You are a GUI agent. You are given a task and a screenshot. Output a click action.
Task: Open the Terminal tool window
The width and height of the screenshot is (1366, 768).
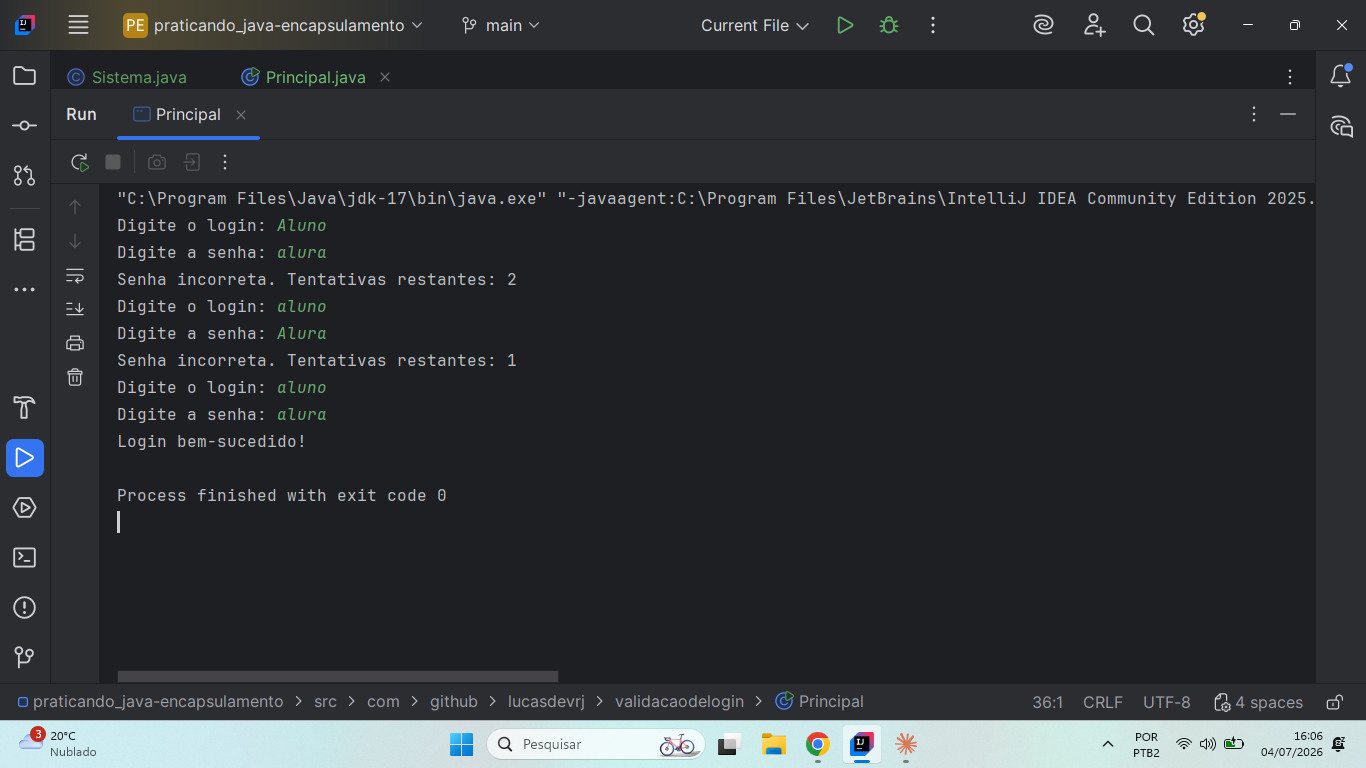tap(25, 558)
